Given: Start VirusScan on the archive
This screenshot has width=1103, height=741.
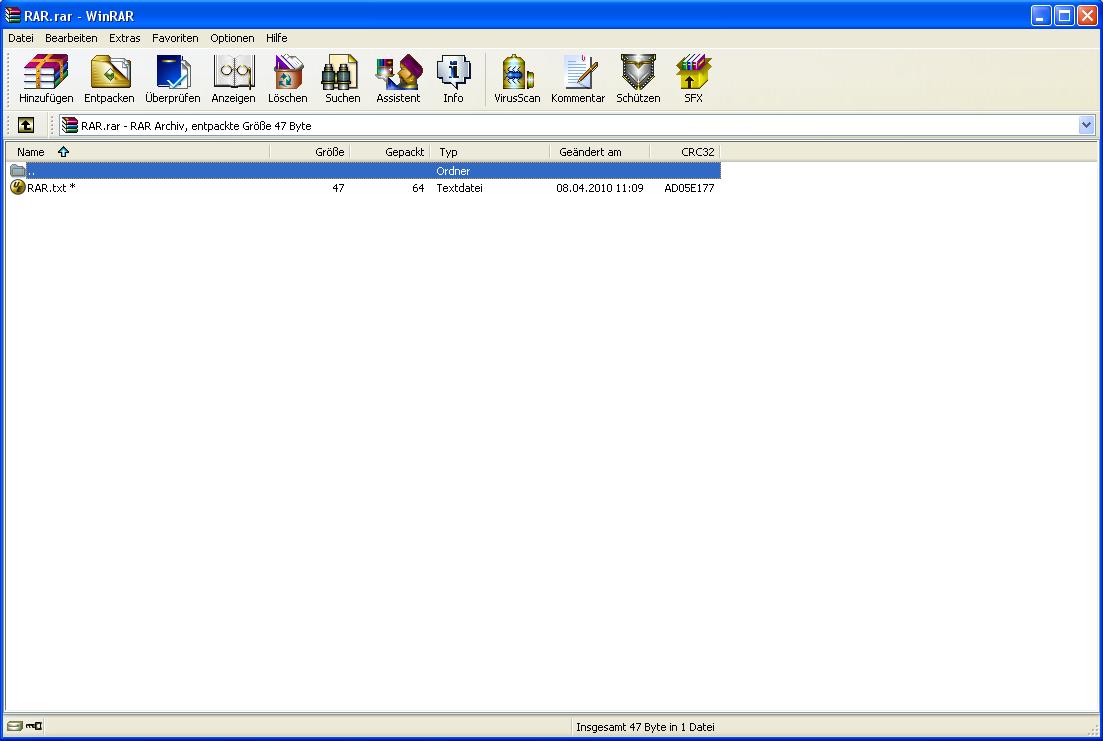Looking at the screenshot, I should (x=517, y=79).
